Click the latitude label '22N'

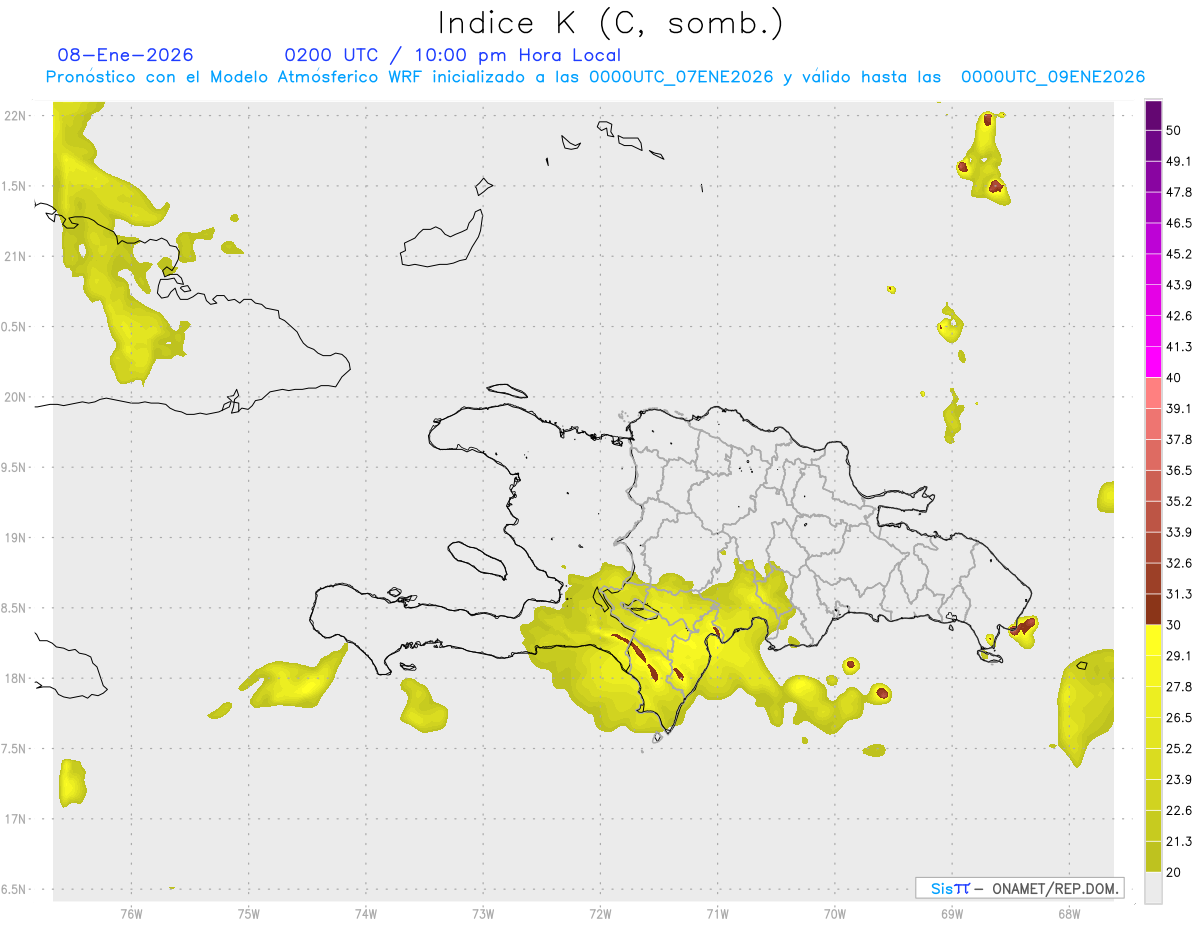[15, 116]
